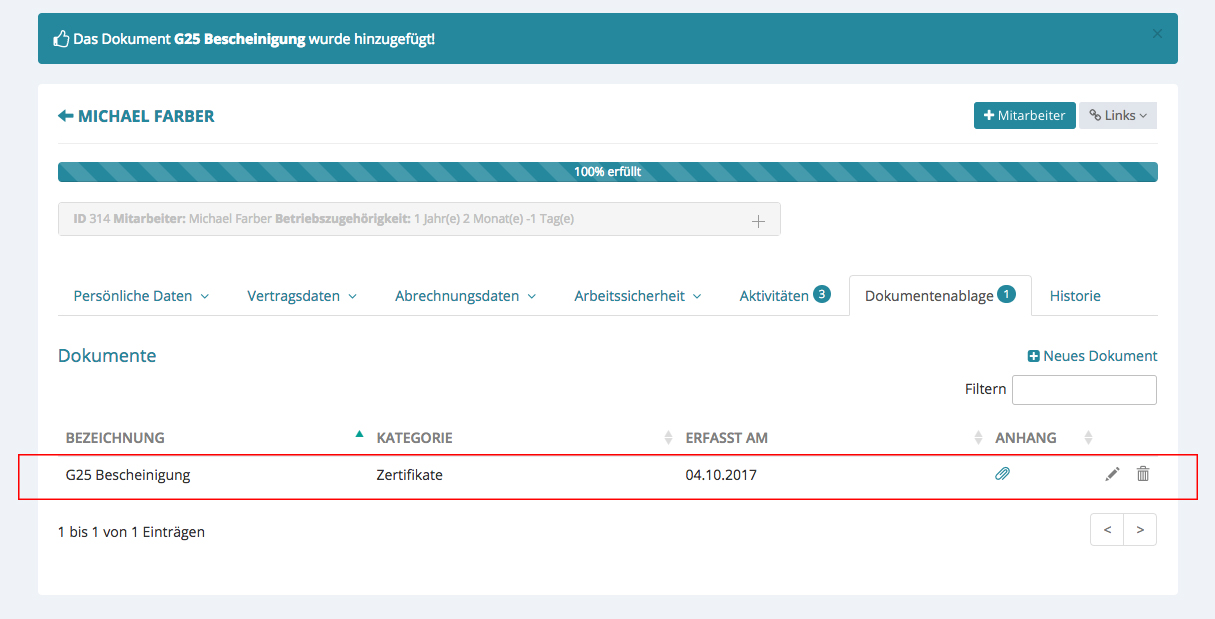
Task: Sort documents by Erfasst am column
Action: (726, 438)
